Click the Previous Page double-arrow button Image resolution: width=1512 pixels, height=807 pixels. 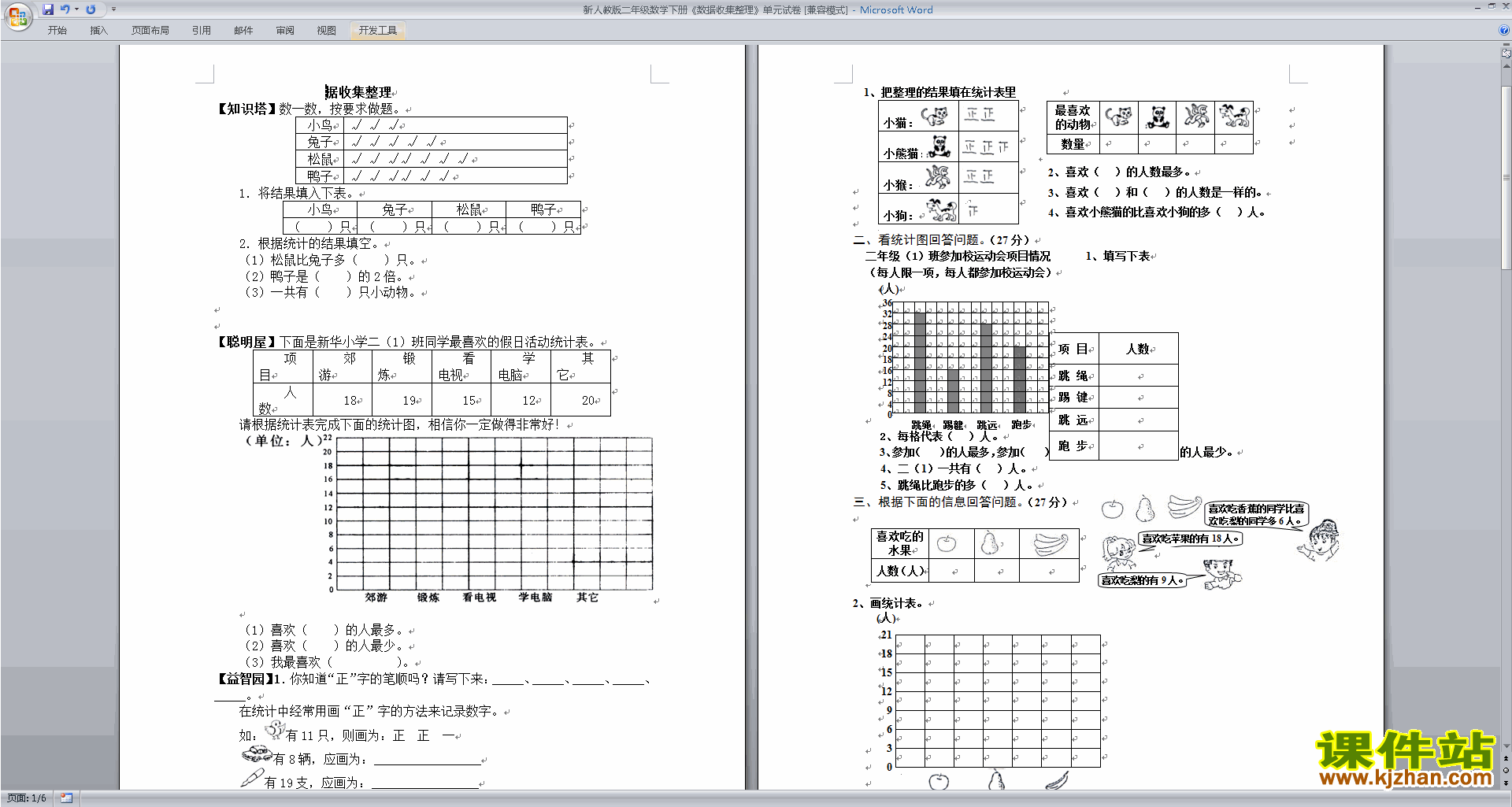click(x=1506, y=759)
